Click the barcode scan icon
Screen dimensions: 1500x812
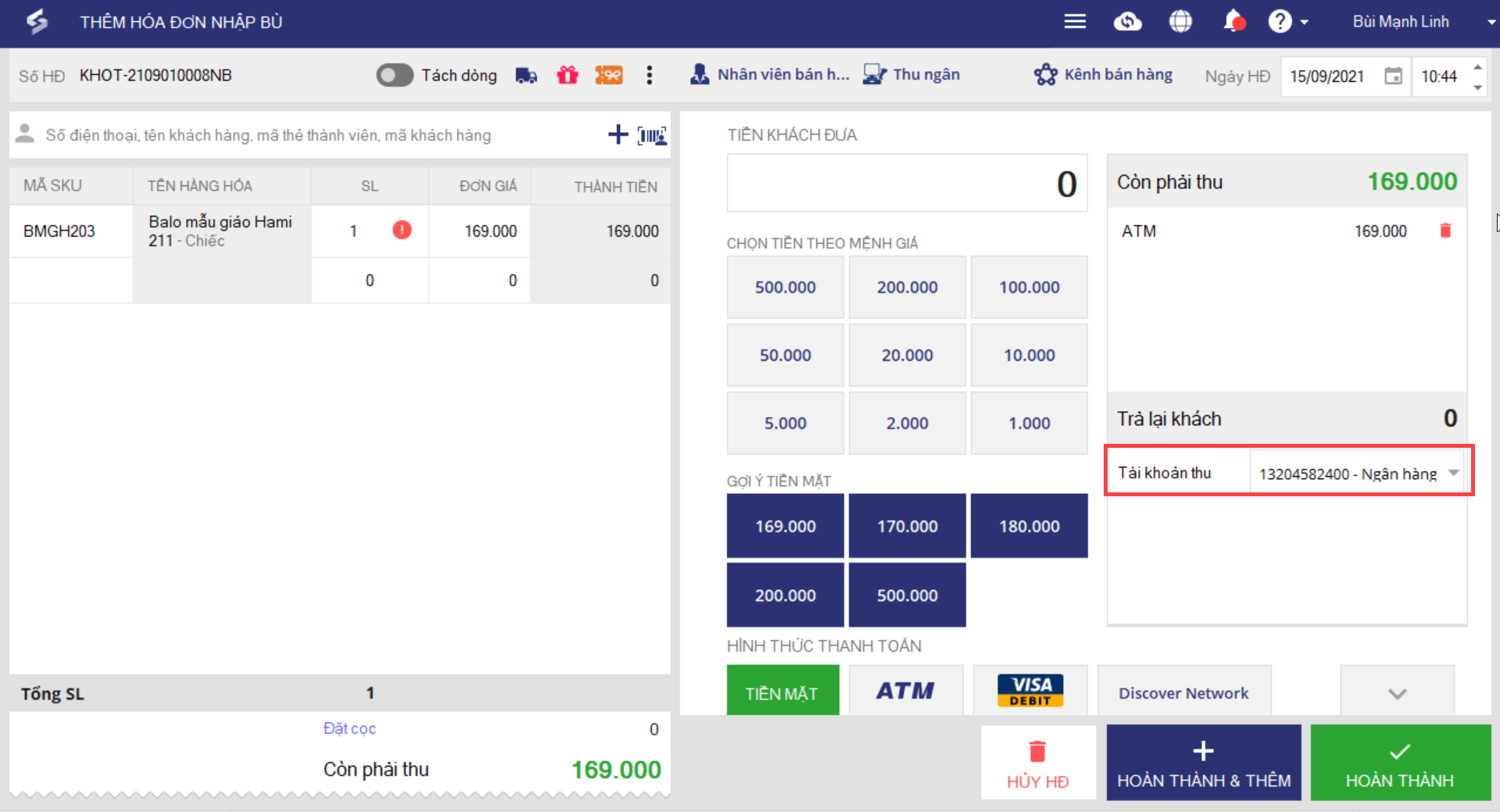pos(652,135)
